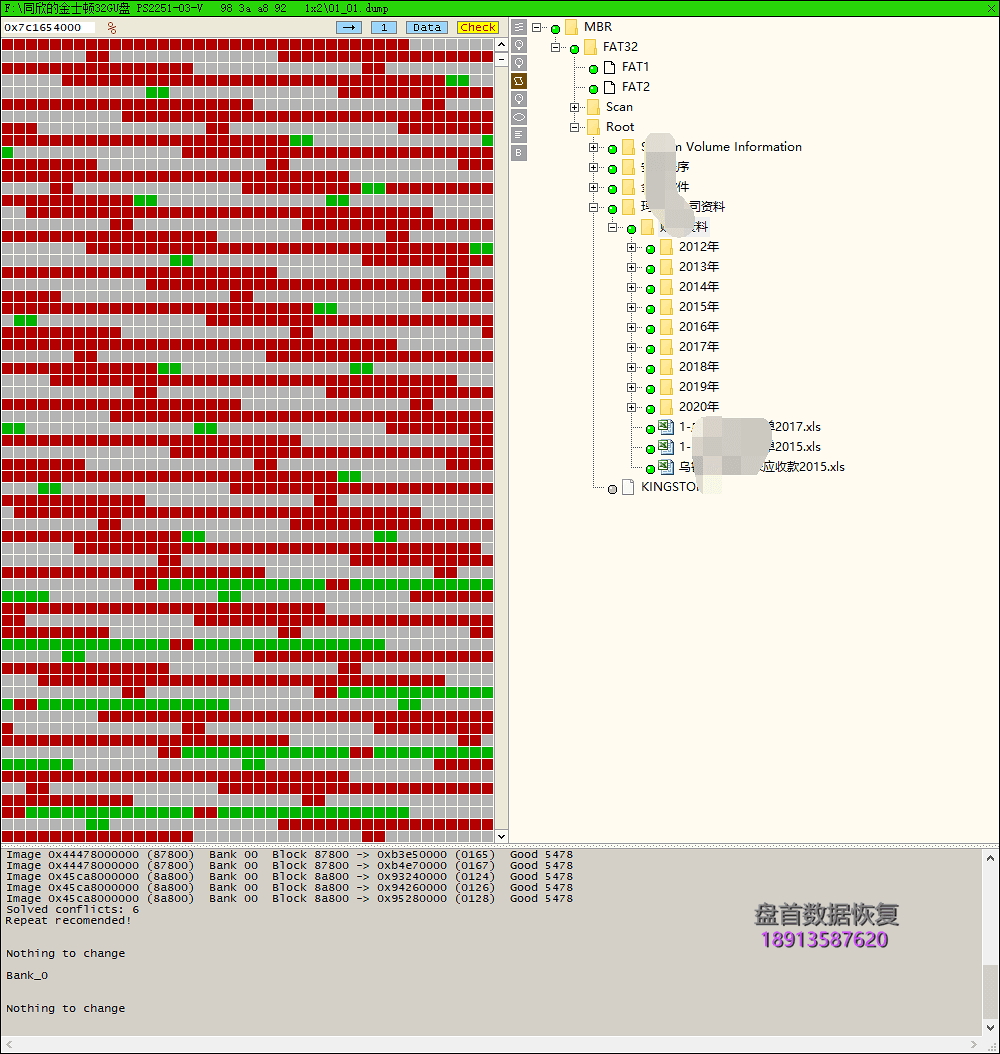
Task: Click the address field showing 0x7c1654000
Action: point(48,28)
